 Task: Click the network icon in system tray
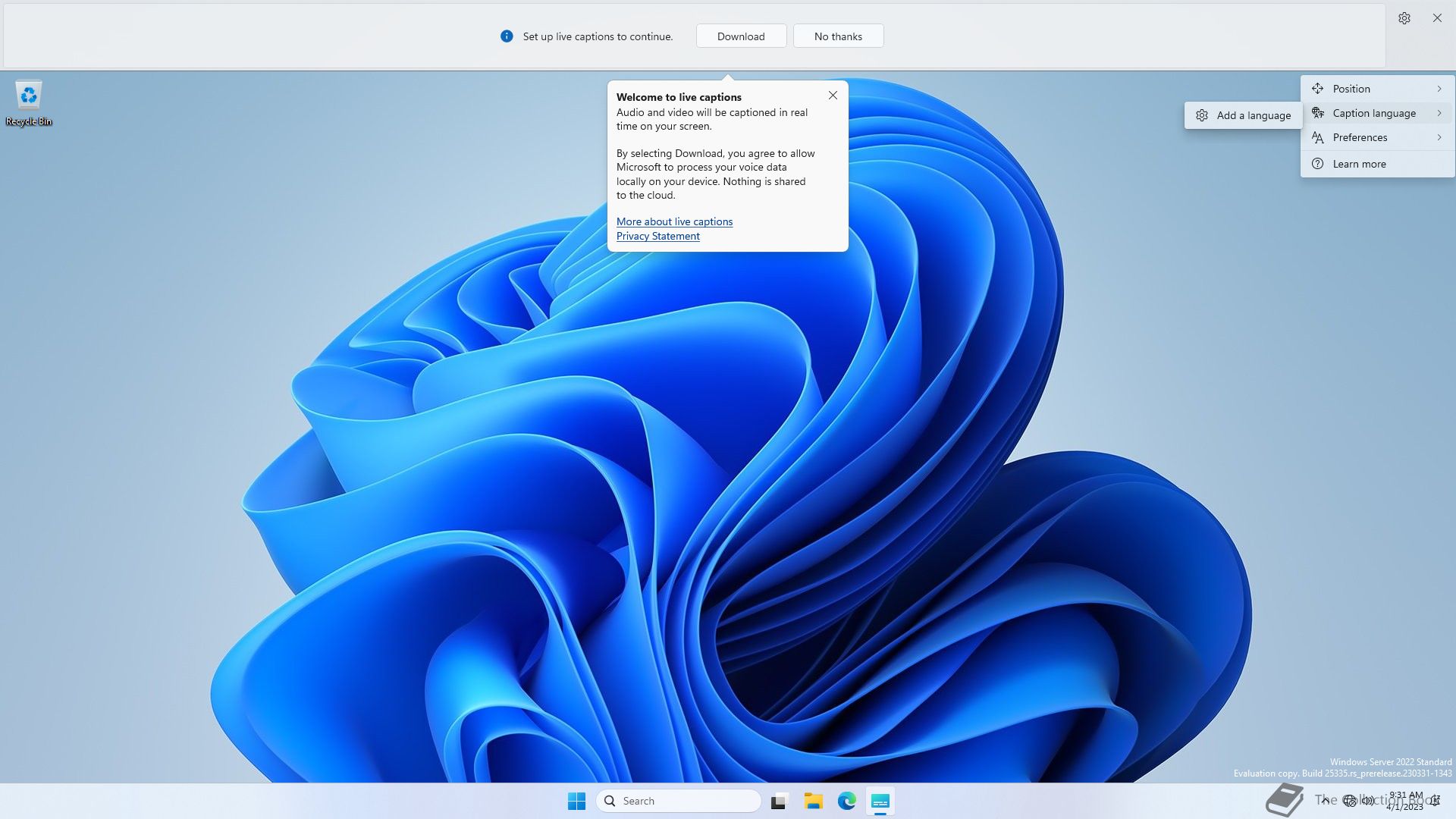tap(1350, 801)
